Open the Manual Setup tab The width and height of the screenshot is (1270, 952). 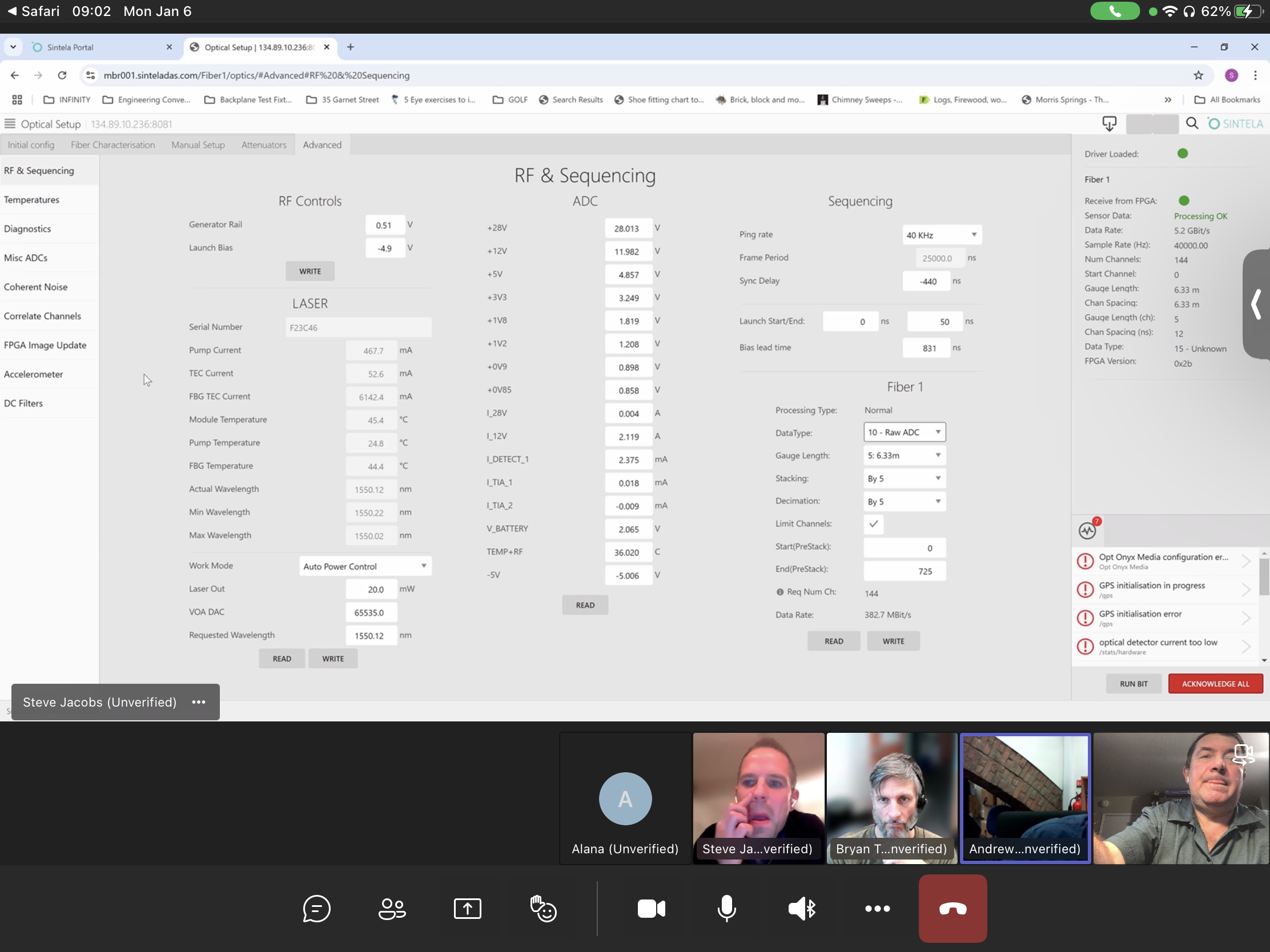pos(198,145)
